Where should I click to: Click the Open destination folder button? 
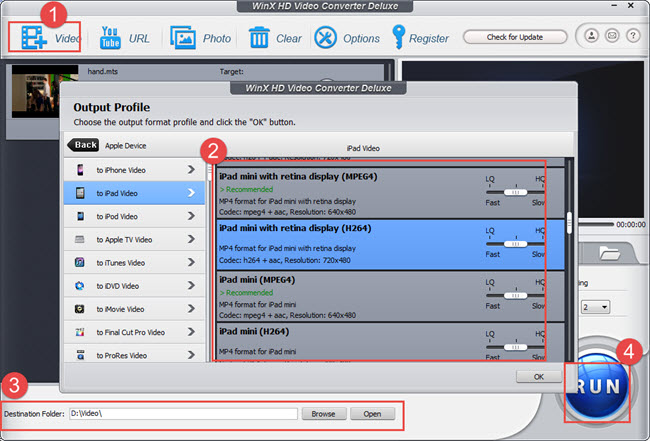[x=372, y=414]
